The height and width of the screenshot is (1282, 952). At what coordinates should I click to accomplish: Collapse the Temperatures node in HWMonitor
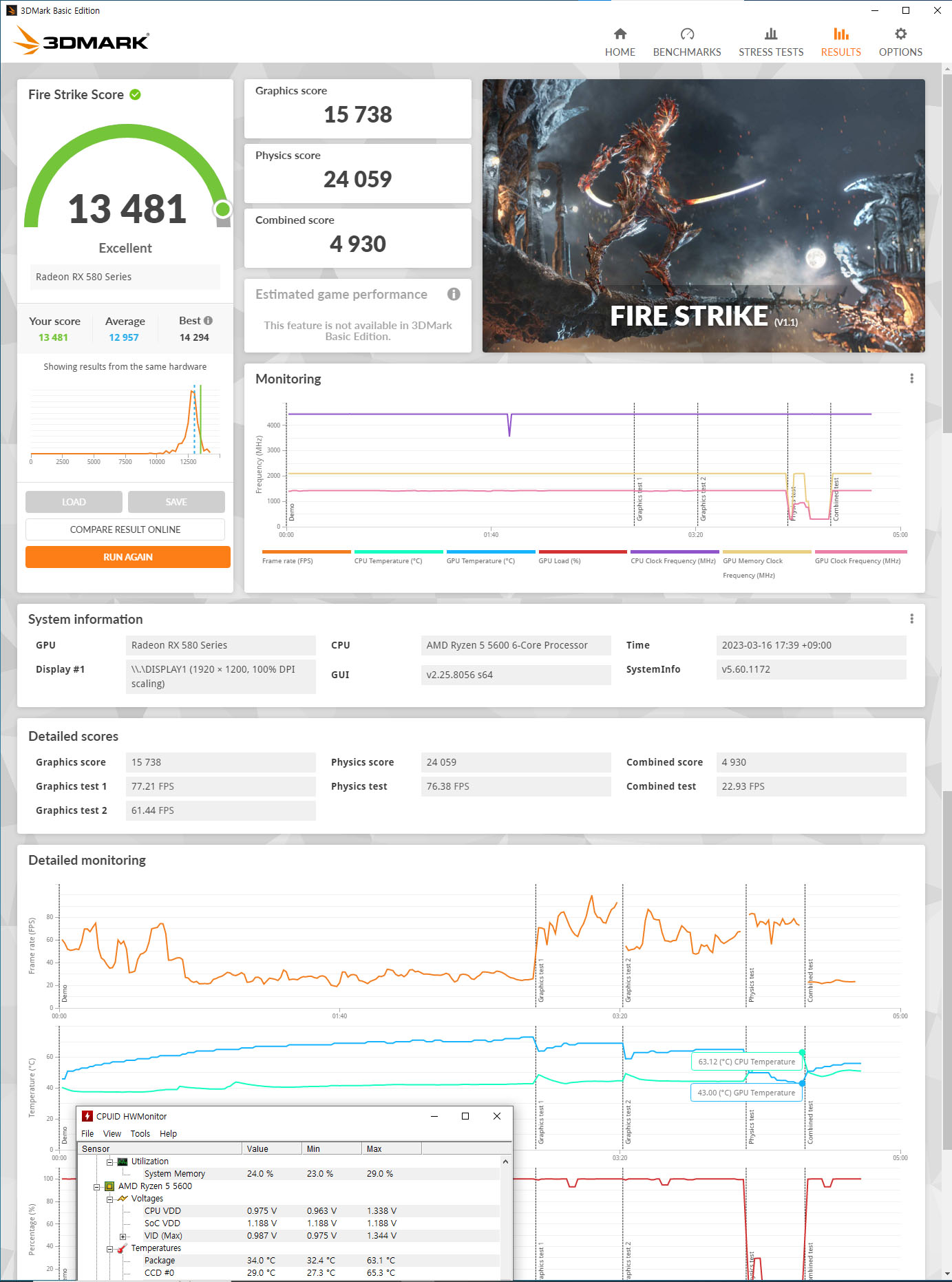pyautogui.click(x=109, y=1248)
